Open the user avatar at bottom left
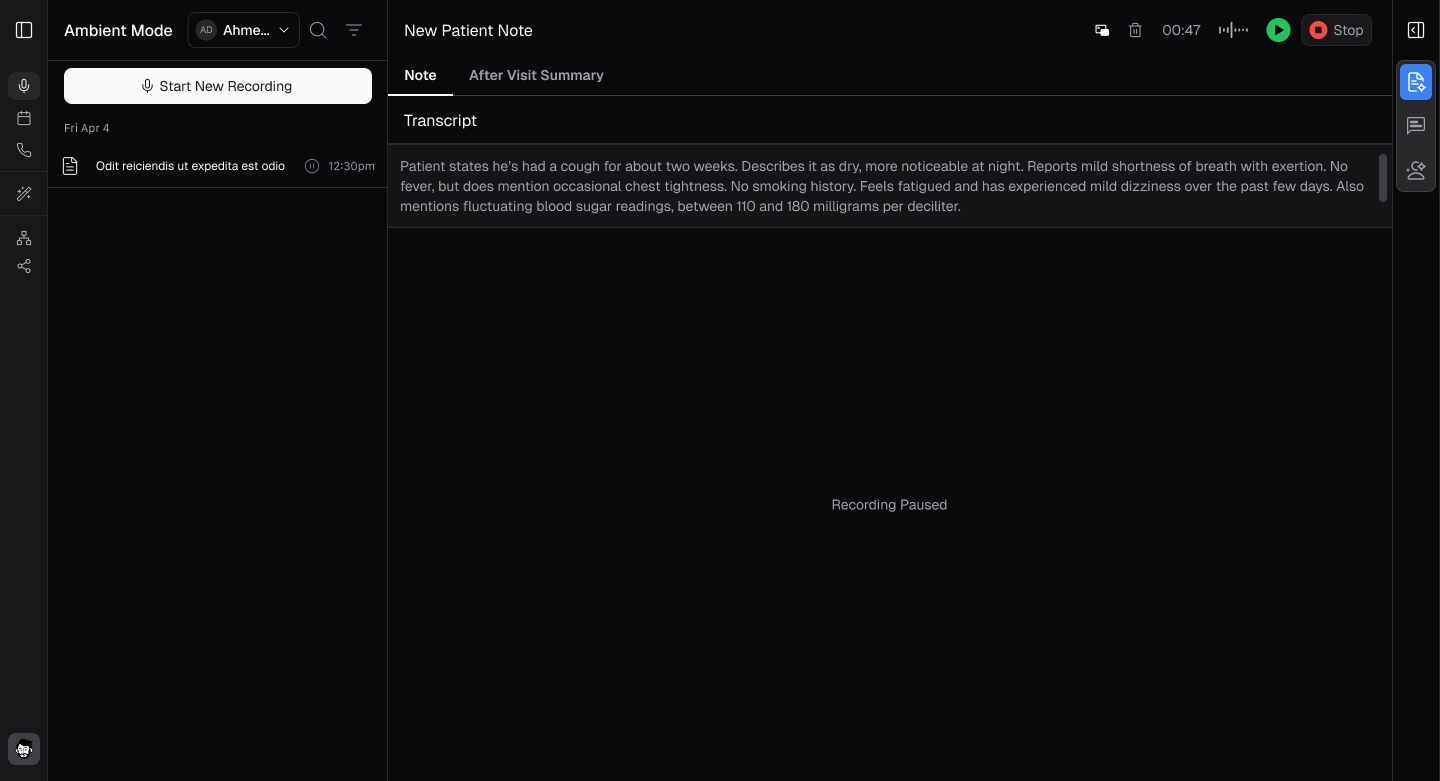This screenshot has height=781, width=1440. pyautogui.click(x=24, y=749)
